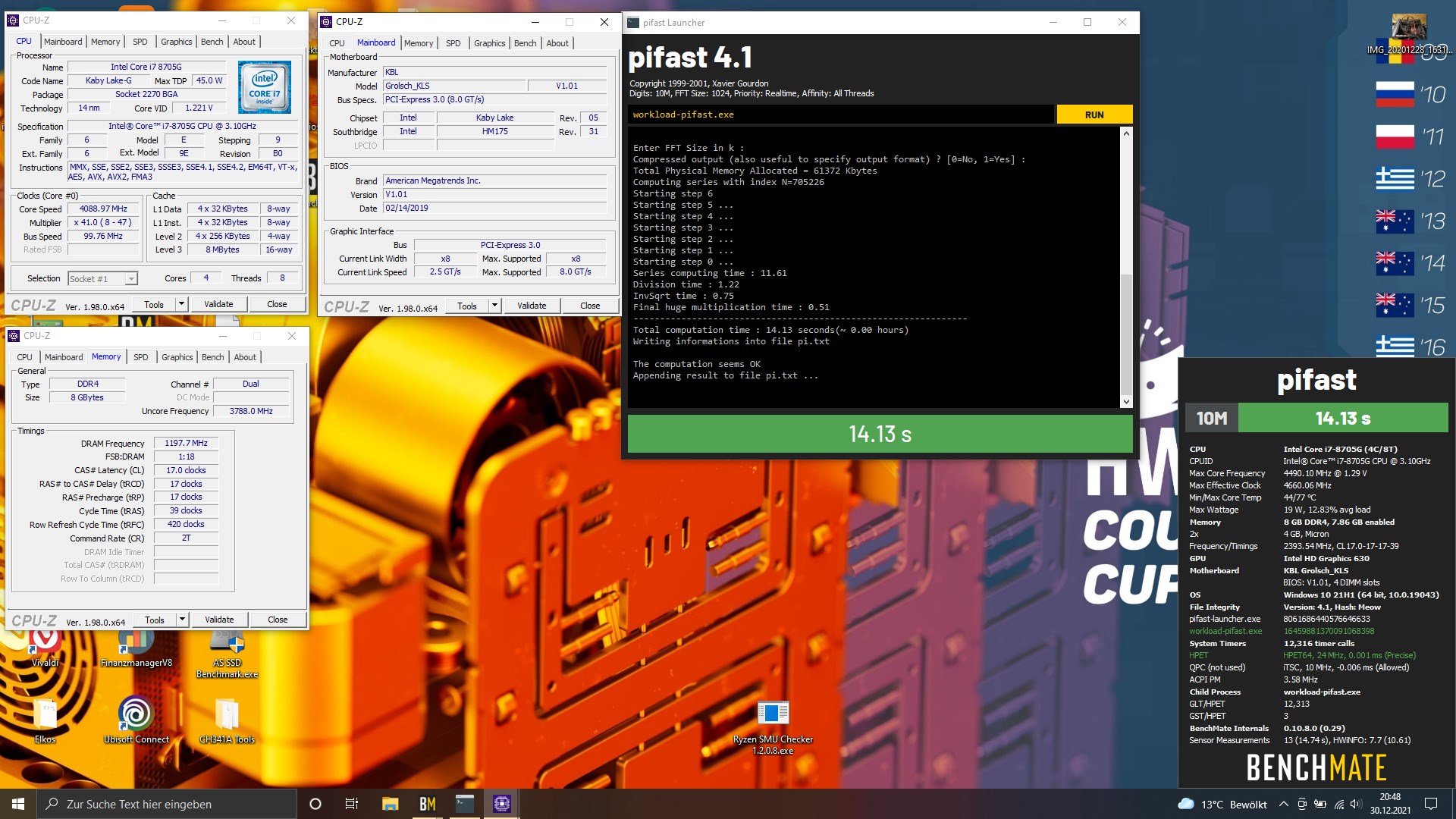Expand Tools dropdown arrow in Memory window
Screen dimensions: 1456x819
pos(182,620)
